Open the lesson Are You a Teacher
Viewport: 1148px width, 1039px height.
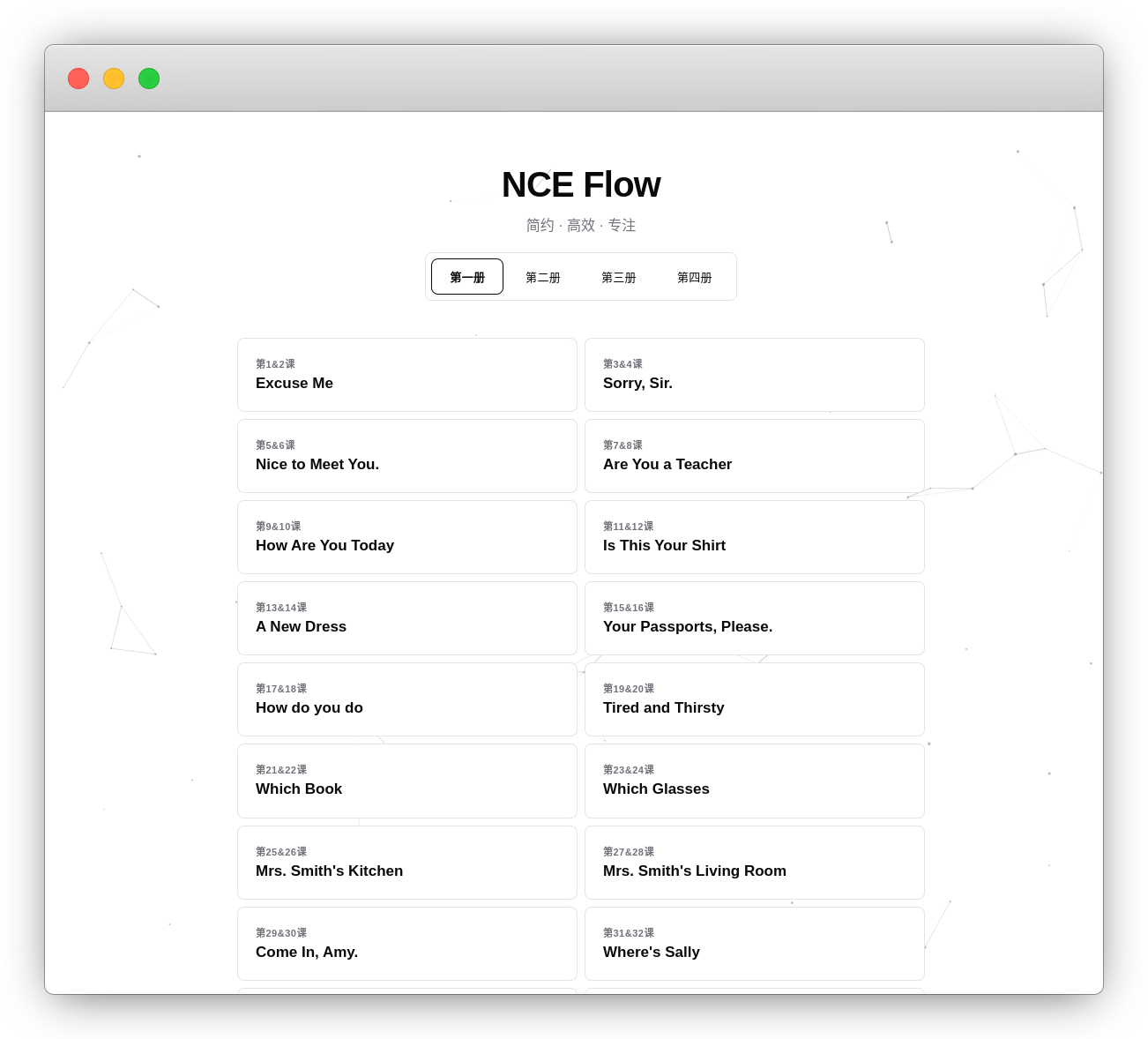(755, 456)
